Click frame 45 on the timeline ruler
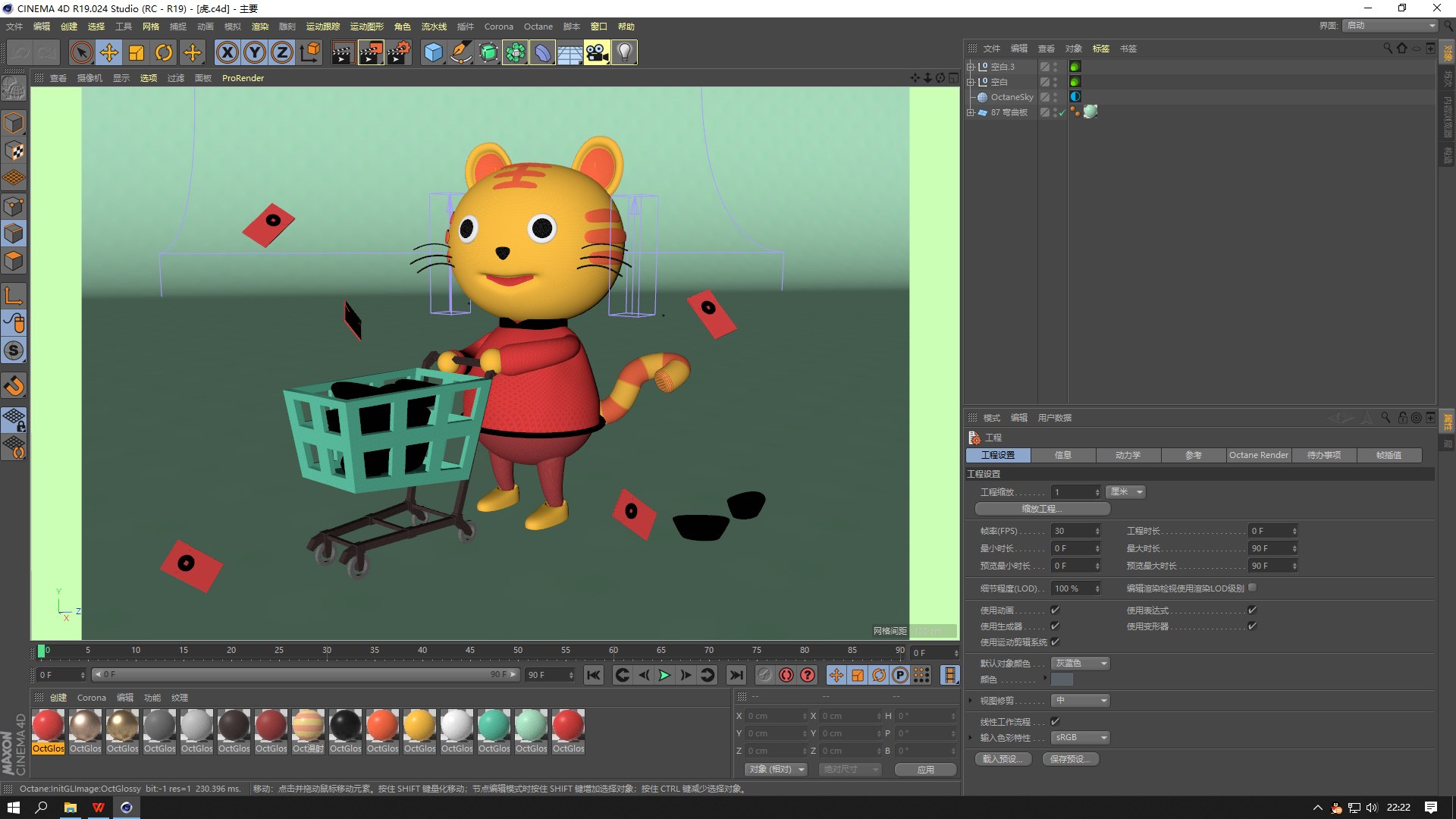This screenshot has width=1456, height=819. 470,651
